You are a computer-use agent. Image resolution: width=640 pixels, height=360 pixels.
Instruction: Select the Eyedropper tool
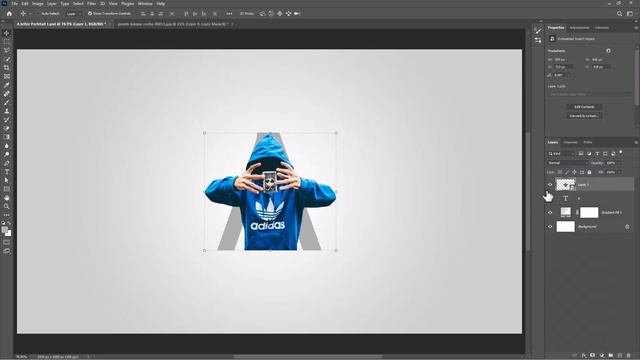click(7, 85)
